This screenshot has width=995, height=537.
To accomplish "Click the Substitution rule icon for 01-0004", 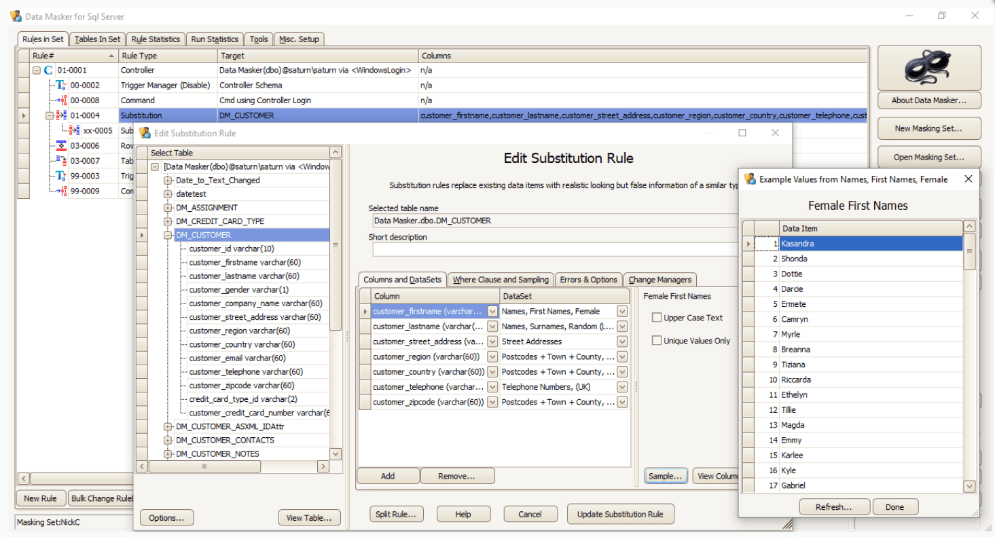I will click(x=61, y=116).
